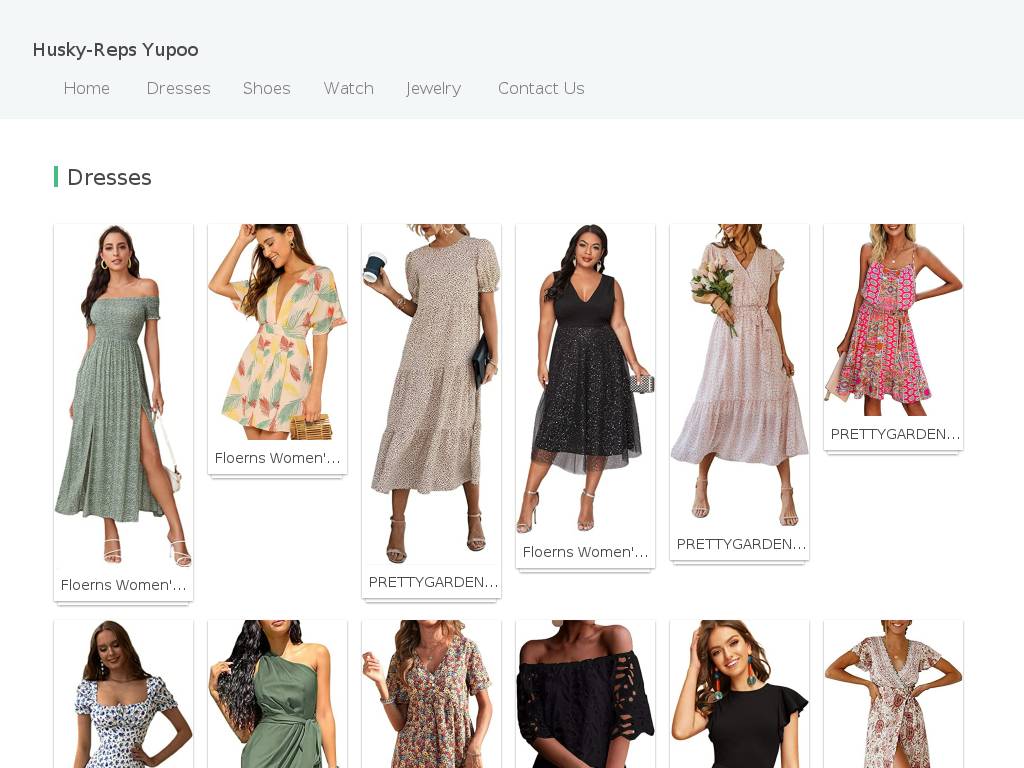Open the Dresses navigation item

click(x=178, y=88)
